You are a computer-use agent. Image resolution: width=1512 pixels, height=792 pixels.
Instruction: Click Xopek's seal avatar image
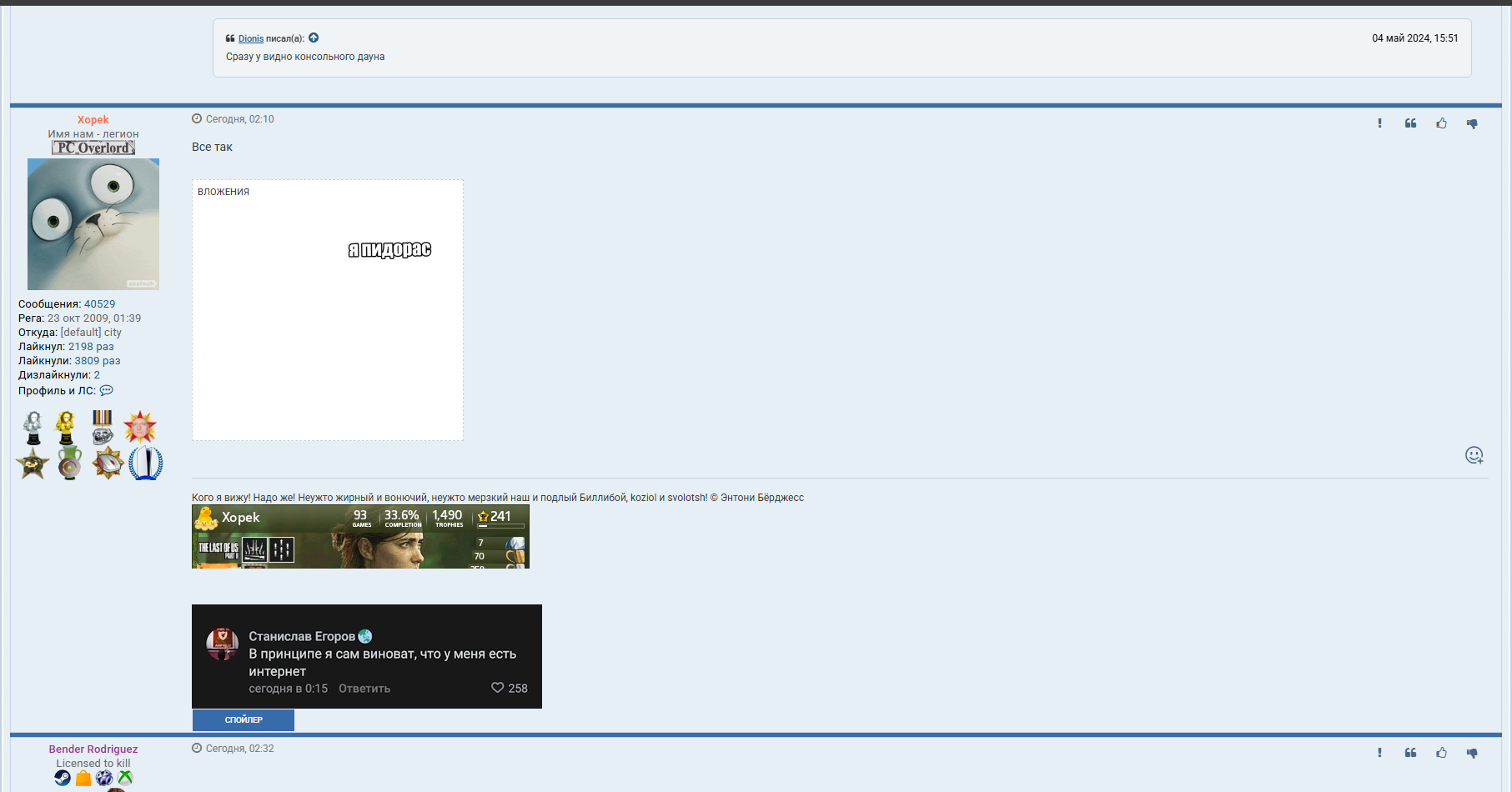click(x=93, y=224)
